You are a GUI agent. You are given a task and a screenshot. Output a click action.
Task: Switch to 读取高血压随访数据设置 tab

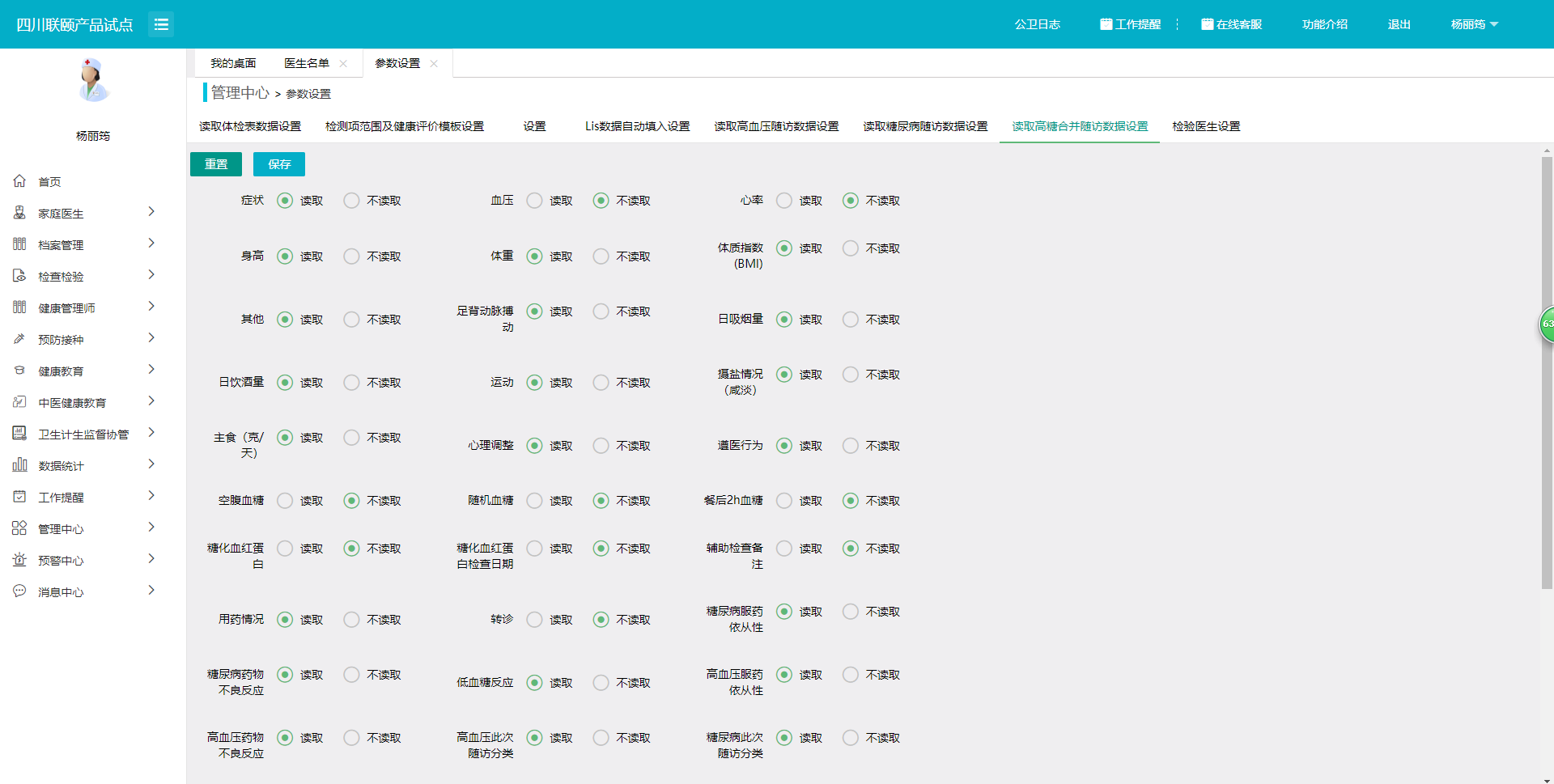[x=775, y=126]
